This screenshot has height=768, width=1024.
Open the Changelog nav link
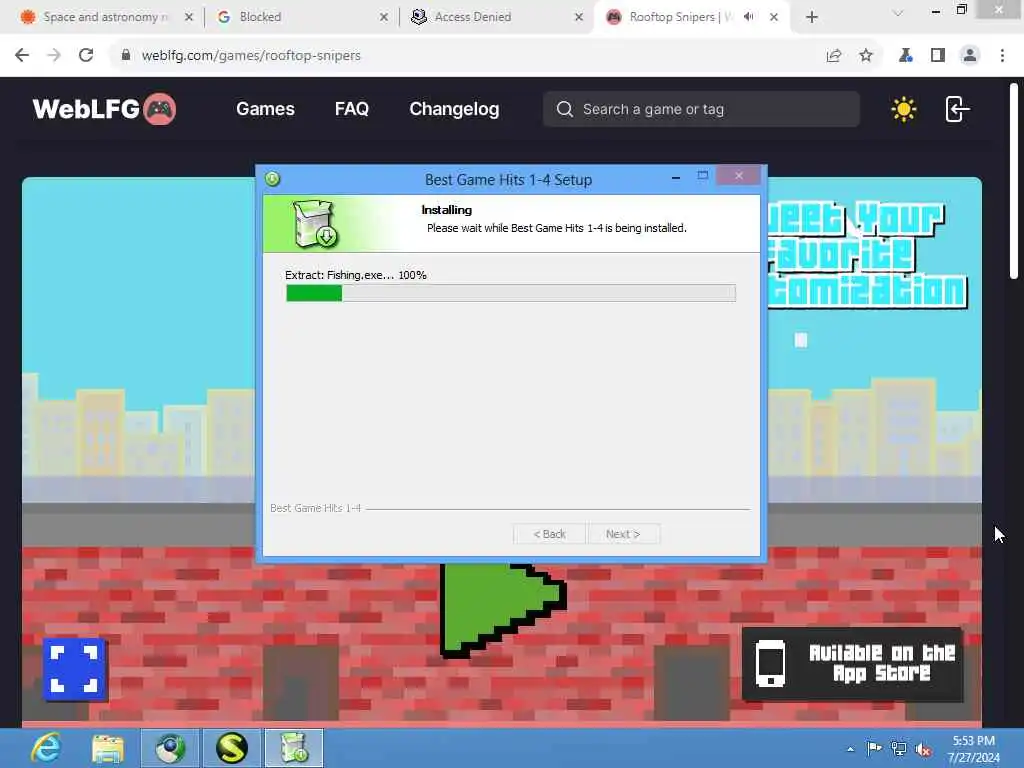point(454,109)
